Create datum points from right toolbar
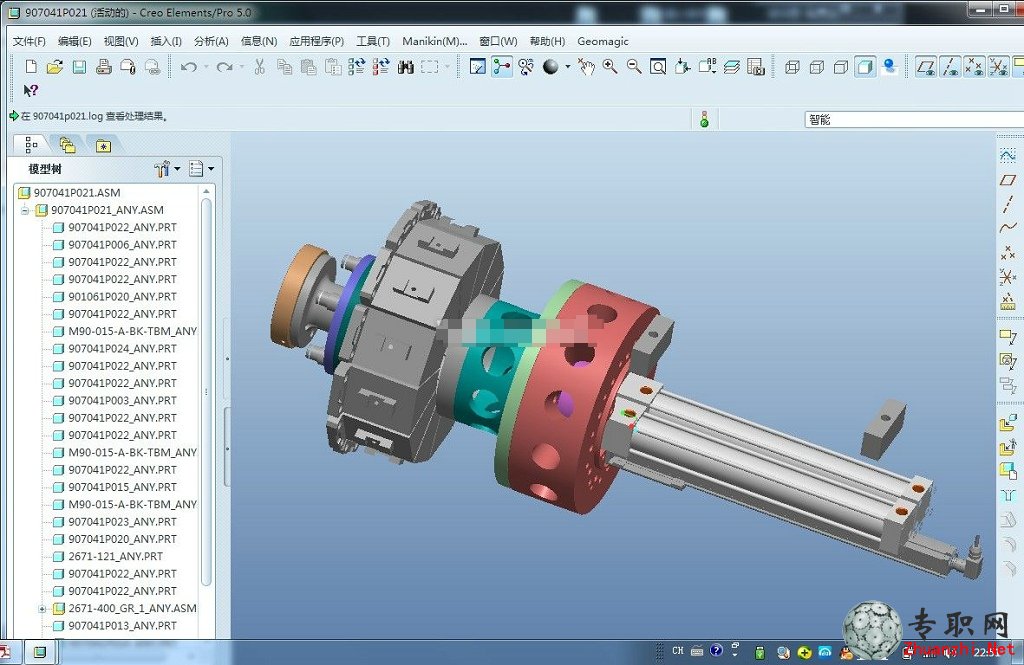The width and height of the screenshot is (1024, 665). [x=1008, y=252]
